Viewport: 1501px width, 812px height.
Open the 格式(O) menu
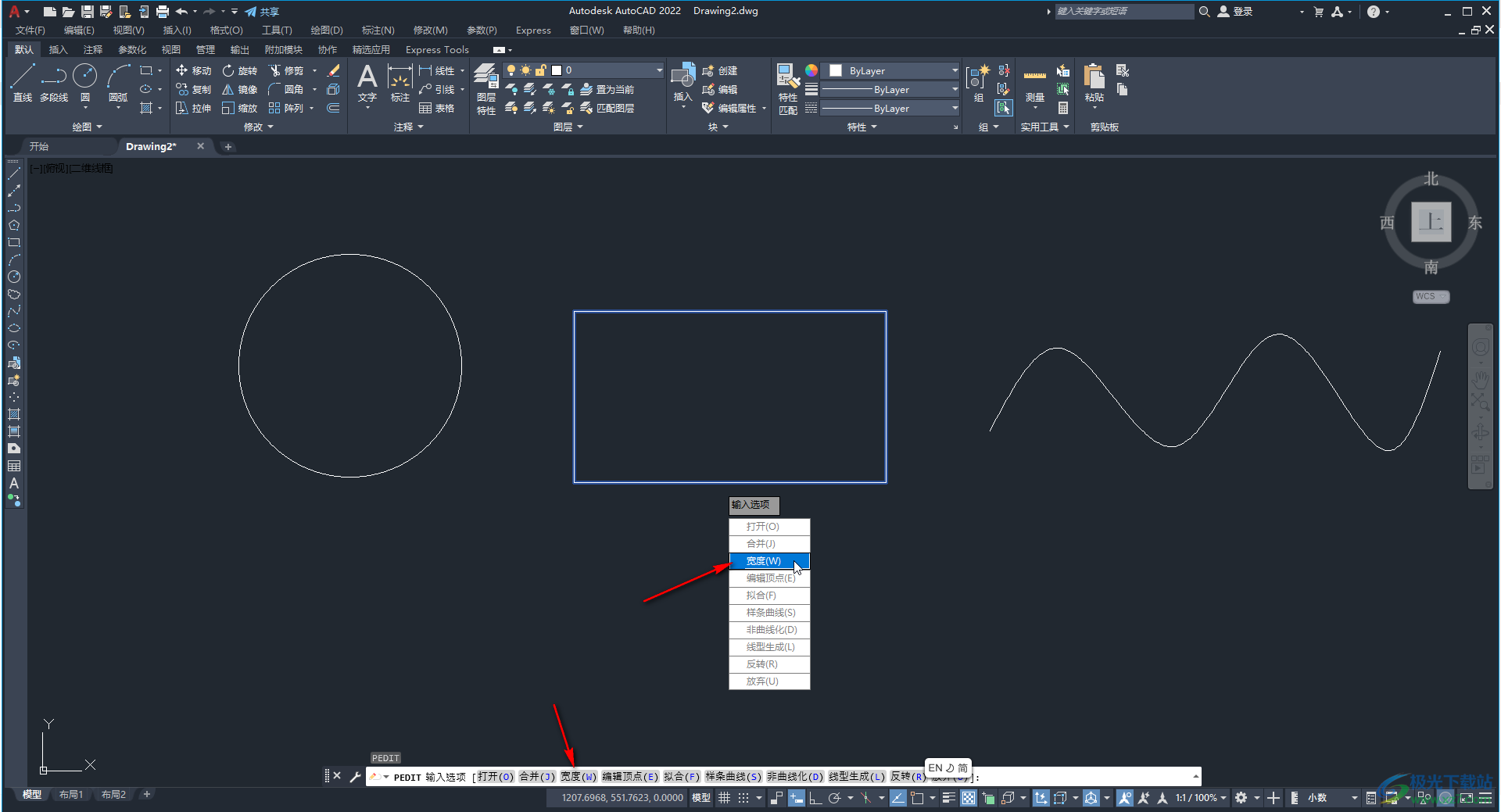pyautogui.click(x=226, y=30)
